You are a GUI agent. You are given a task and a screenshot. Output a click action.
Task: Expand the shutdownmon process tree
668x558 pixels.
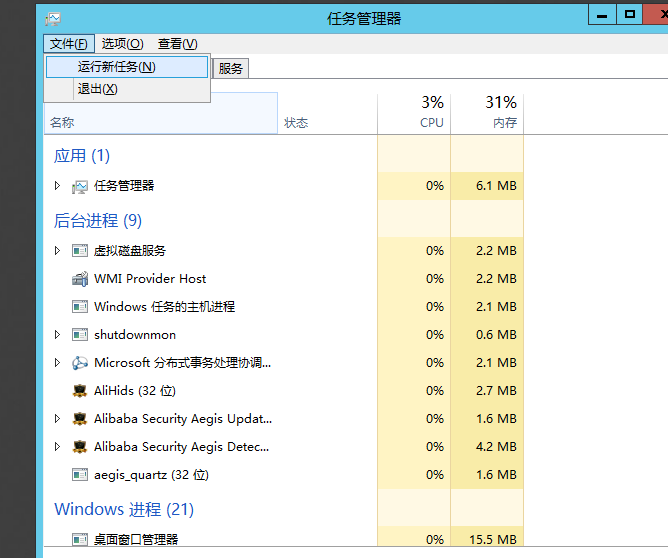pyautogui.click(x=57, y=335)
